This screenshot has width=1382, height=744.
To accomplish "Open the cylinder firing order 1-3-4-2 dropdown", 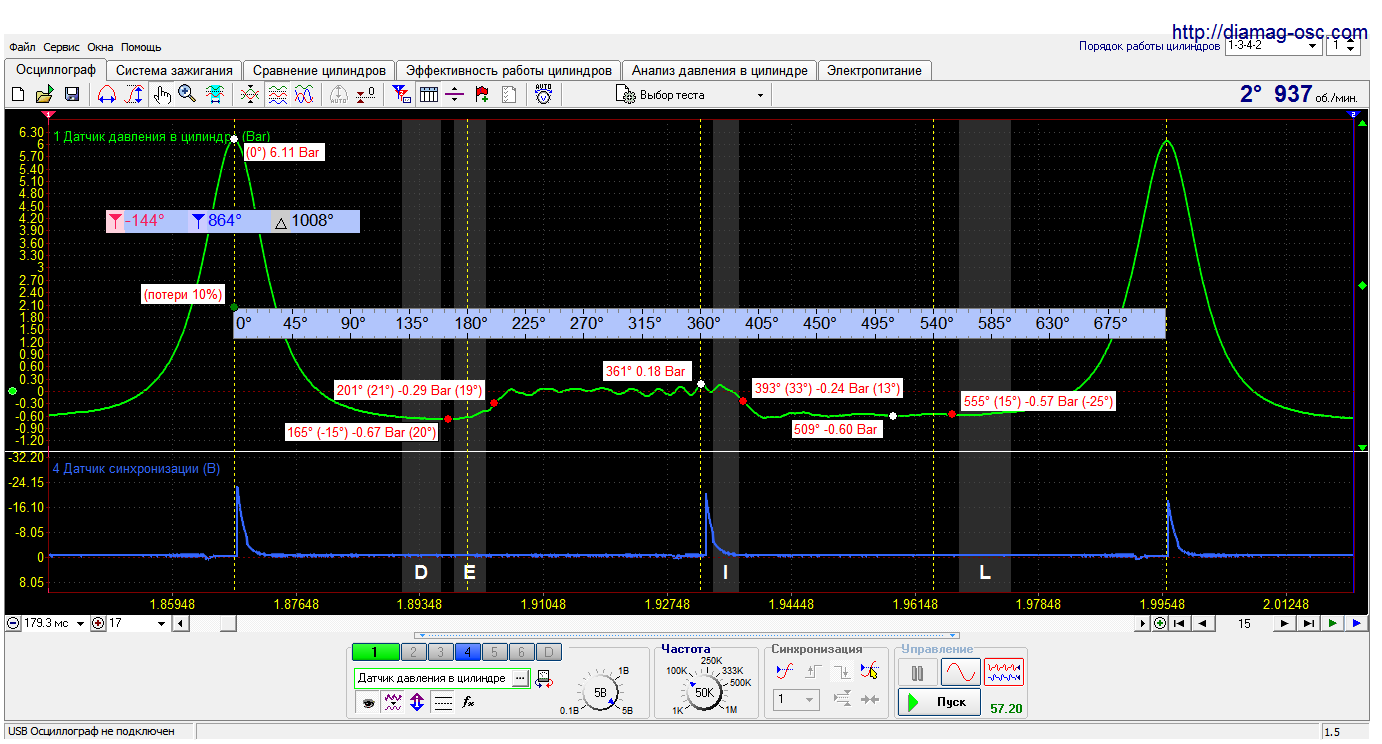I will 1272,45.
